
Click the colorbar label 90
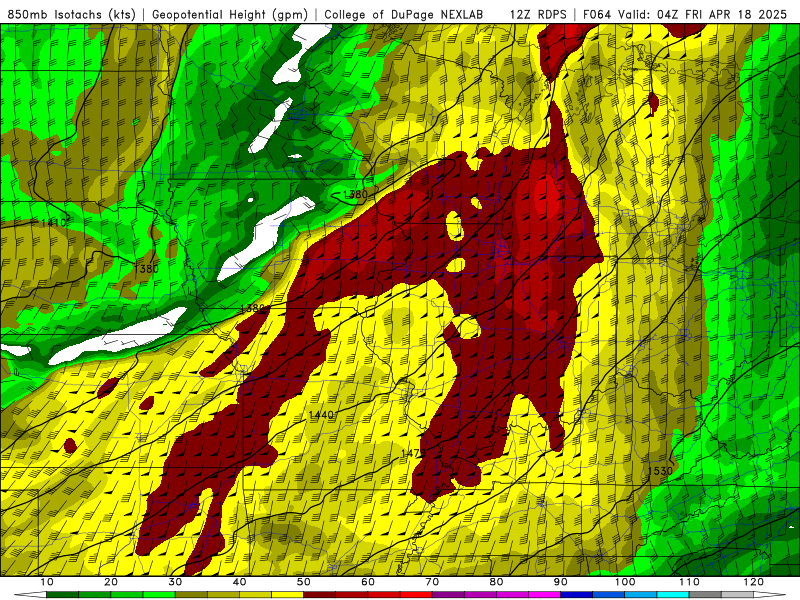[x=561, y=582]
